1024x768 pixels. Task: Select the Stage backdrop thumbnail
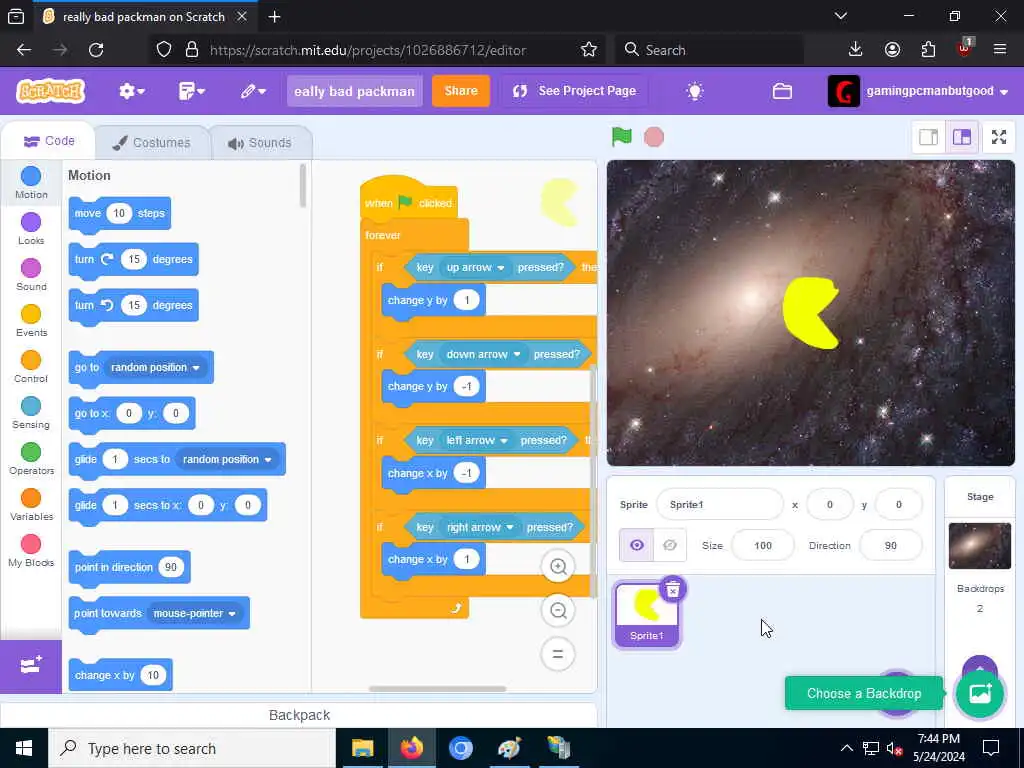pyautogui.click(x=980, y=546)
